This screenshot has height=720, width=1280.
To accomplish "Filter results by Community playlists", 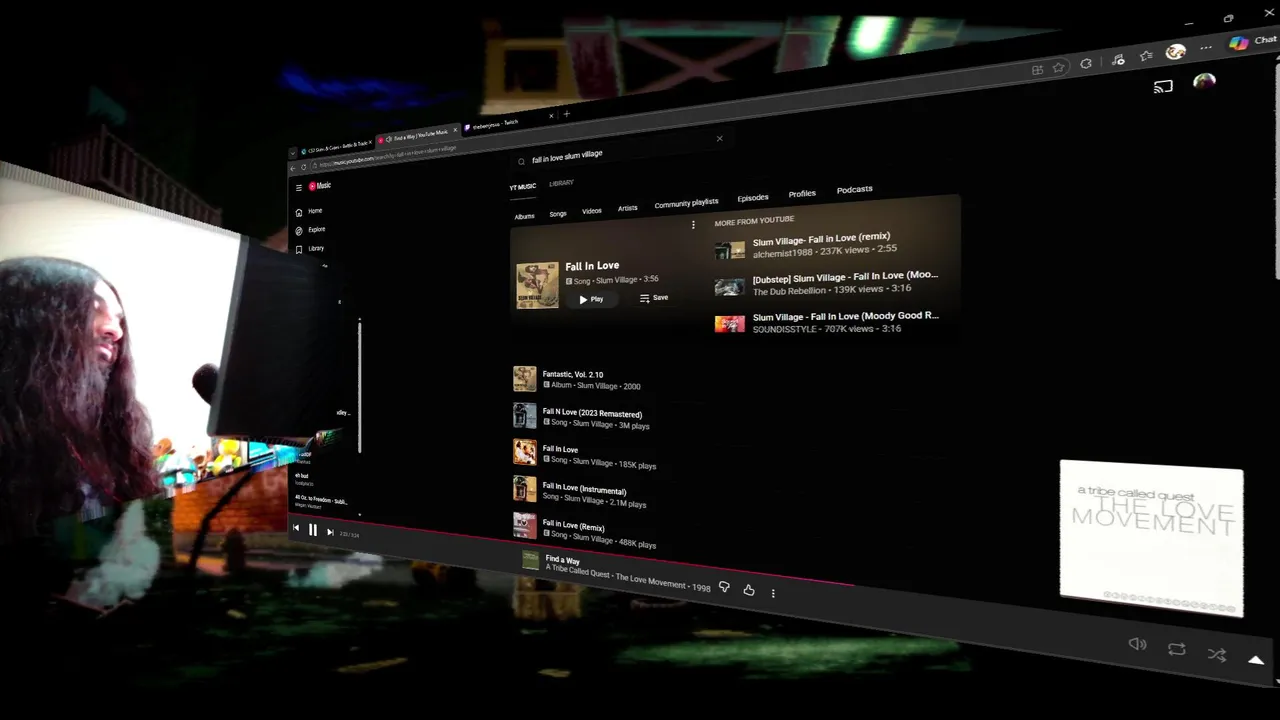I will (687, 203).
